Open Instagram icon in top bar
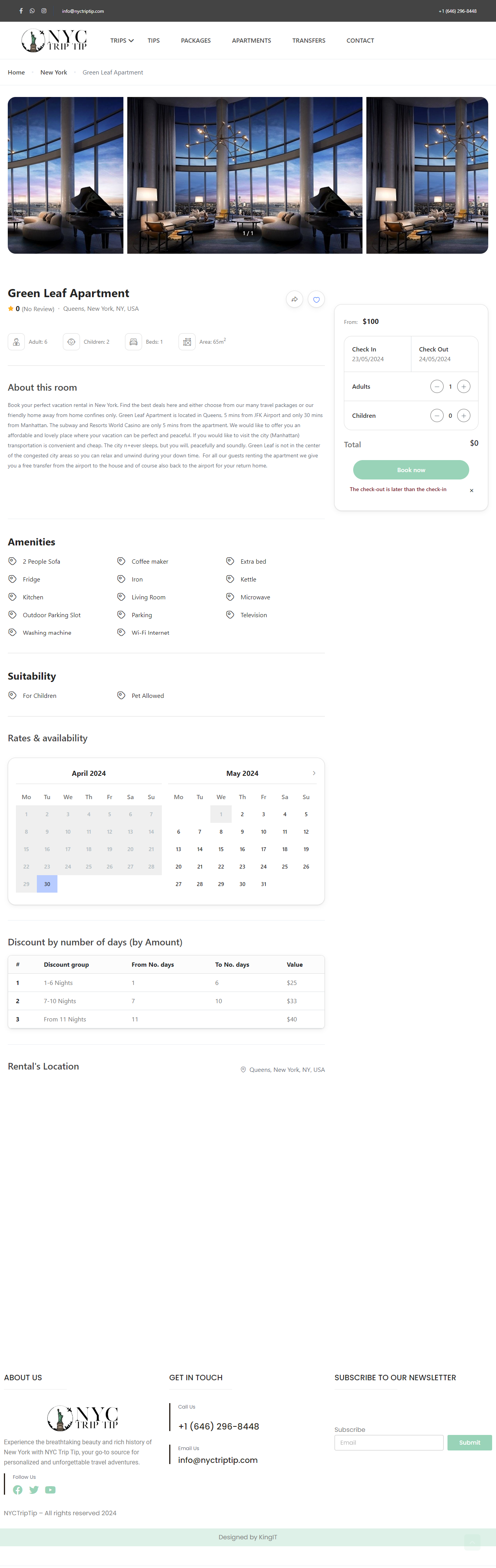 pyautogui.click(x=44, y=11)
